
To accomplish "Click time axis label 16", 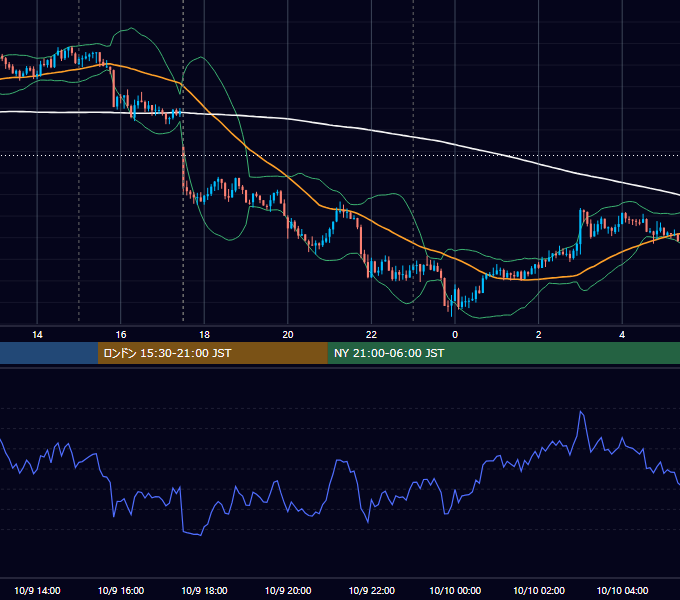I will [121, 335].
